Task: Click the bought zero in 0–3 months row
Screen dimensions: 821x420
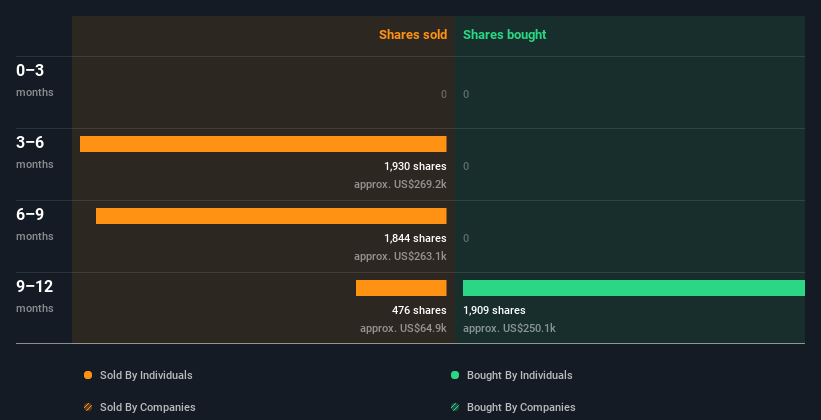Action: click(x=466, y=94)
